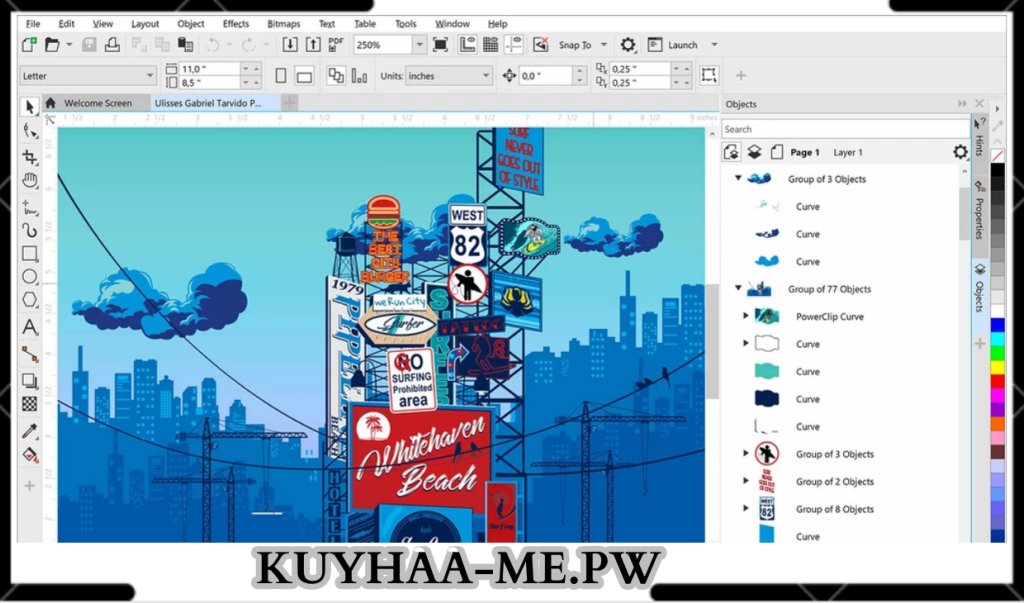The height and width of the screenshot is (603, 1024).
Task: Toggle Show Guidelines
Action: (514, 44)
